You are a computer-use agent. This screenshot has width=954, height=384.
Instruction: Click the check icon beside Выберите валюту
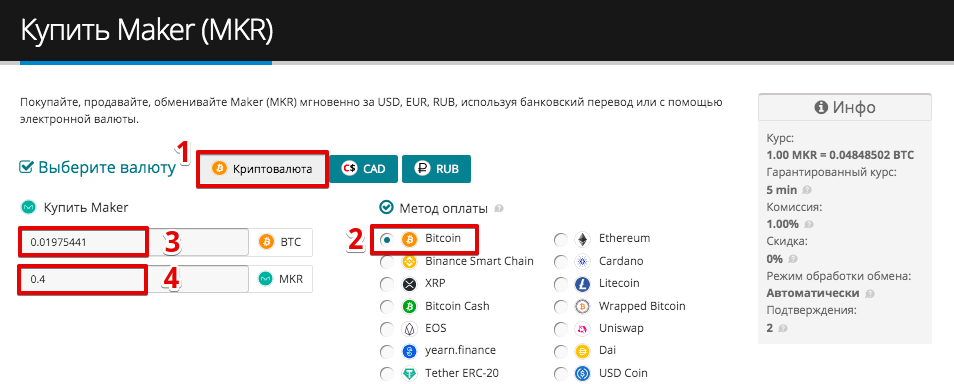[26, 167]
